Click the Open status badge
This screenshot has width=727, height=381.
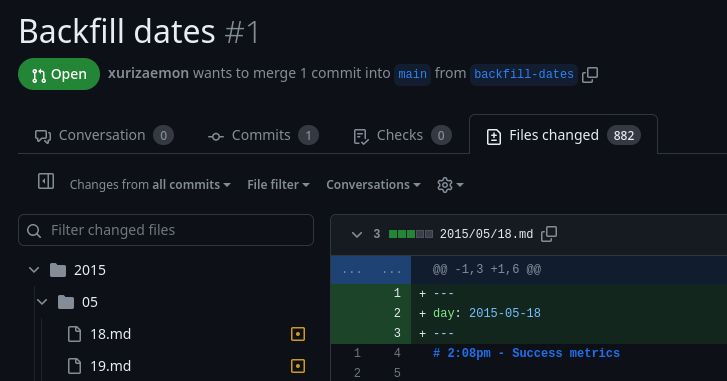(x=59, y=74)
